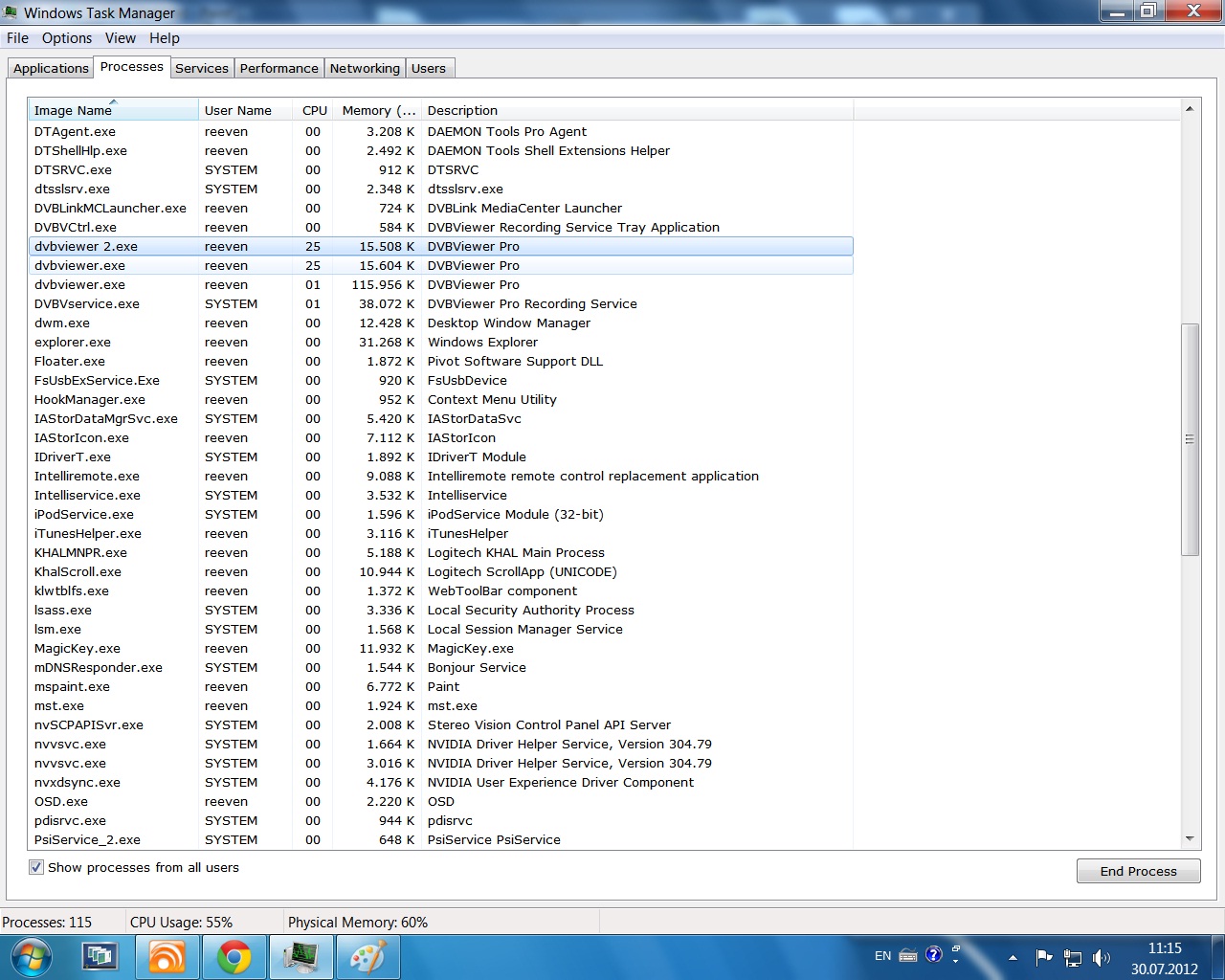Switch to the Services tab
Viewport: 1225px width, 980px height.
[x=201, y=68]
